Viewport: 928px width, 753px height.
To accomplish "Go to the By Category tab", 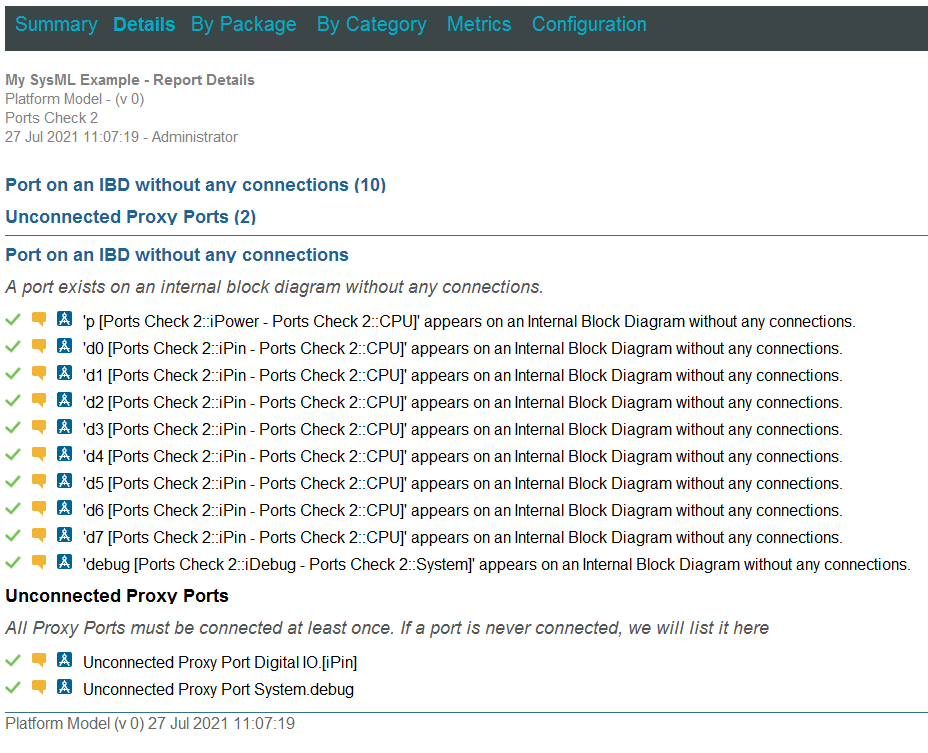I will coord(371,25).
